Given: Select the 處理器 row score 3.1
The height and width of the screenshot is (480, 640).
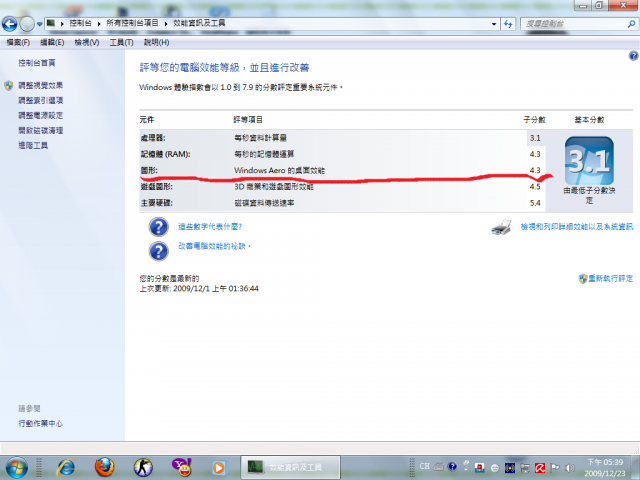Looking at the screenshot, I should (535, 138).
